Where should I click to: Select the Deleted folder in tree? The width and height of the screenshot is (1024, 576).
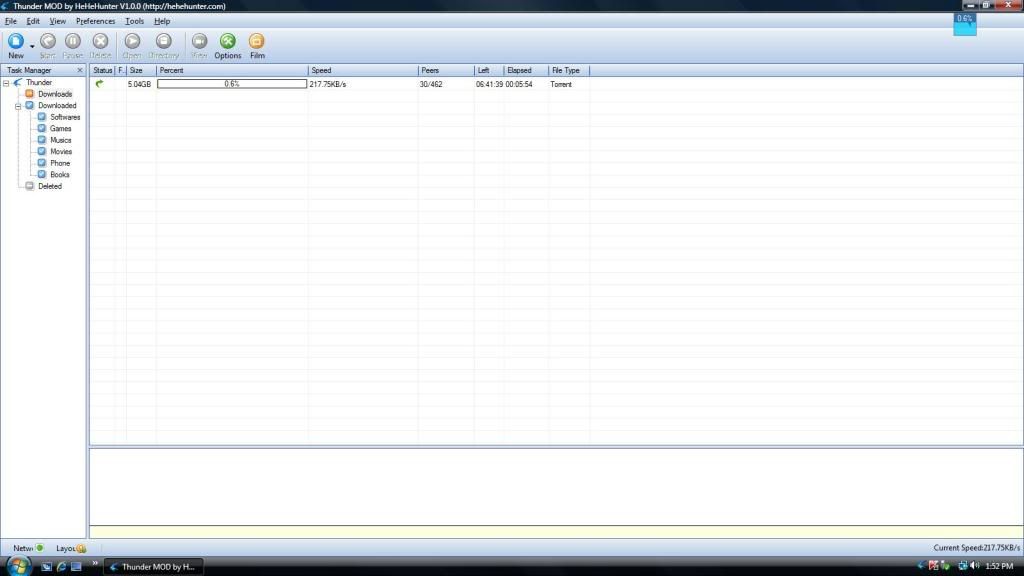49,186
